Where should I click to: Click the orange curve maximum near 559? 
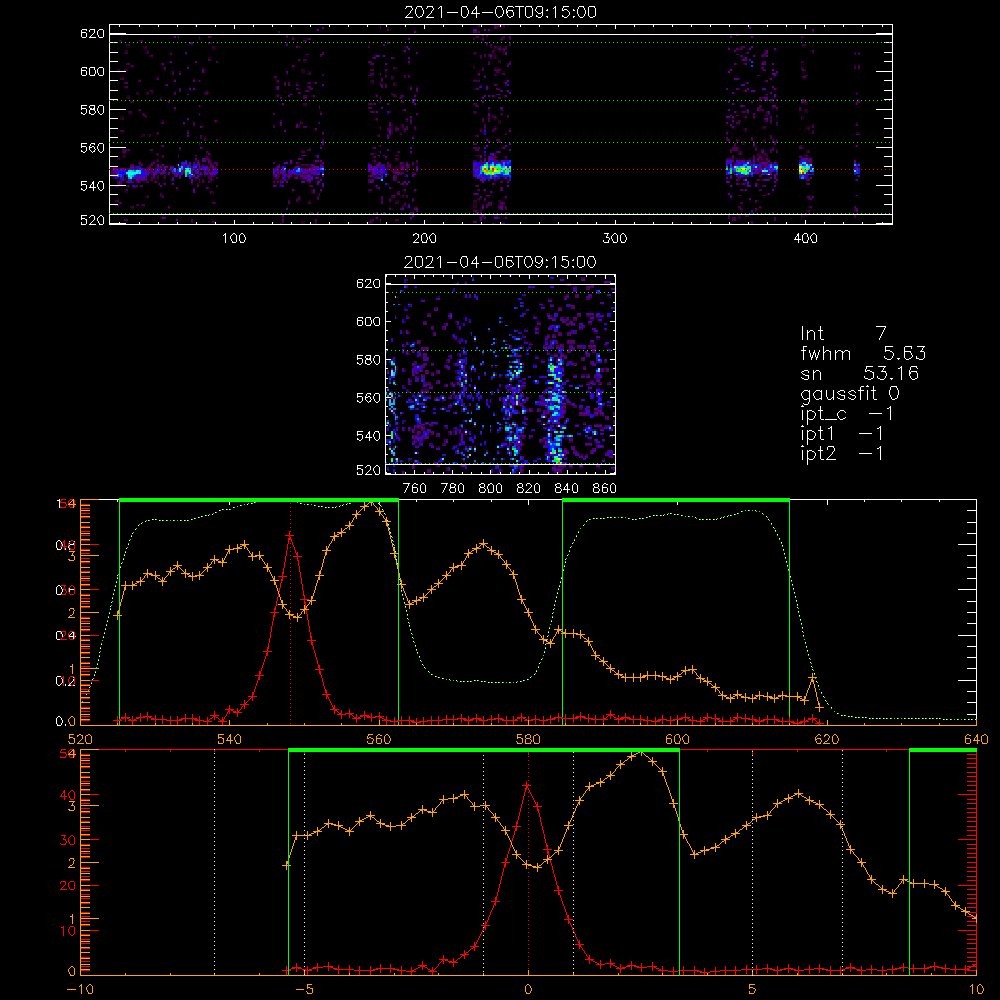coord(370,505)
